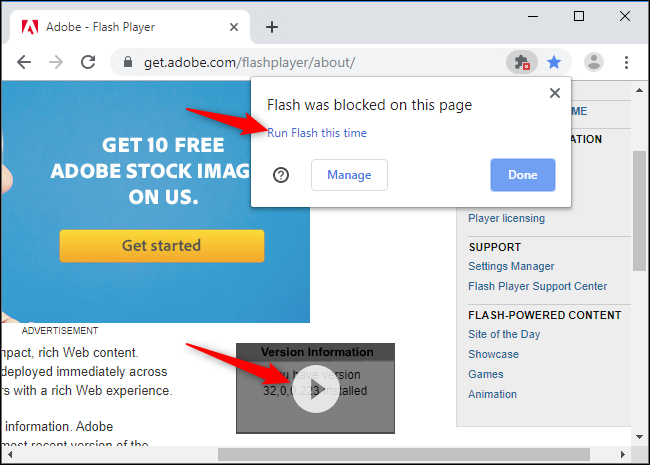This screenshot has height=465, width=650.
Task: Close the Flash blocked popup
Action: (x=555, y=93)
